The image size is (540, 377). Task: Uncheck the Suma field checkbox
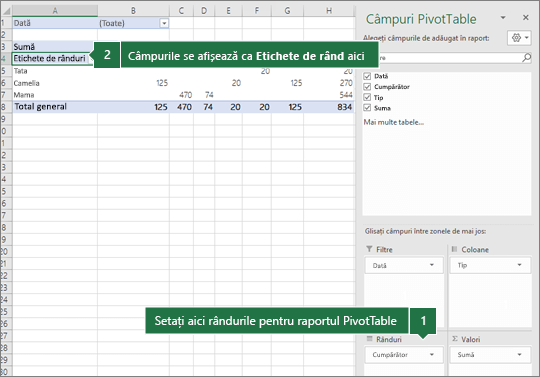tap(367, 108)
